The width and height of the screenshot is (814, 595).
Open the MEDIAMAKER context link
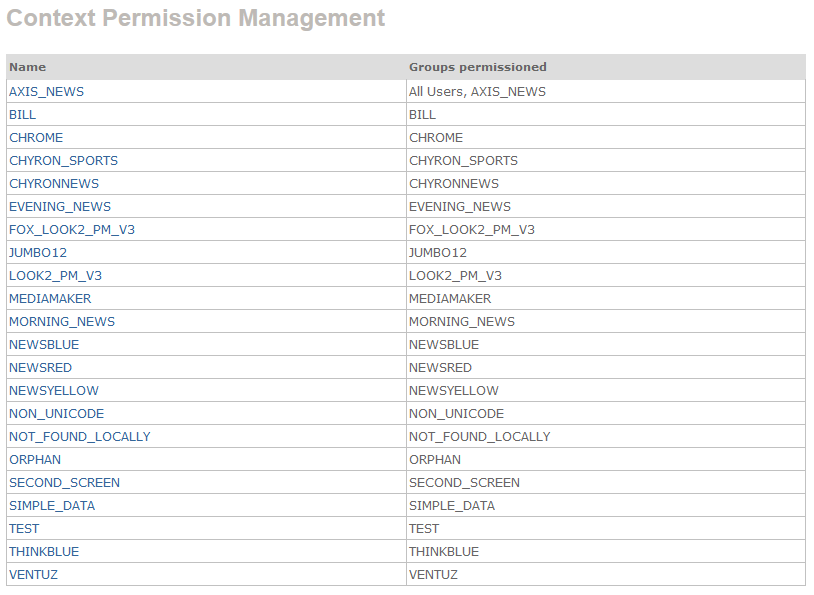click(x=50, y=298)
